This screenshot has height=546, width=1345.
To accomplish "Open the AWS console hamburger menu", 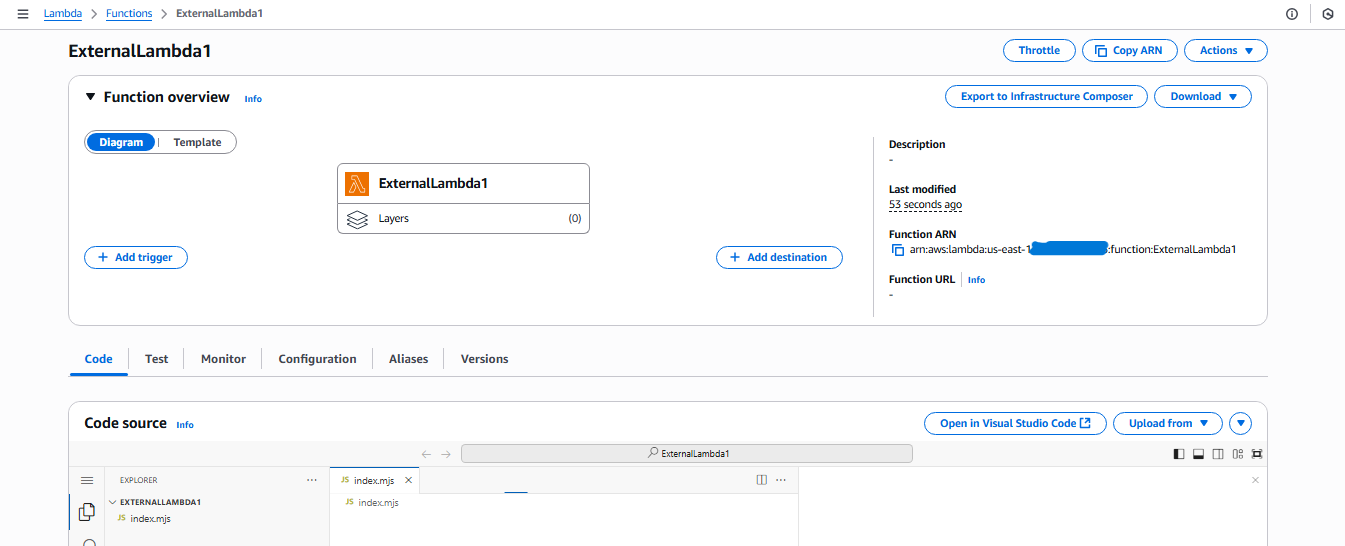I will point(23,14).
